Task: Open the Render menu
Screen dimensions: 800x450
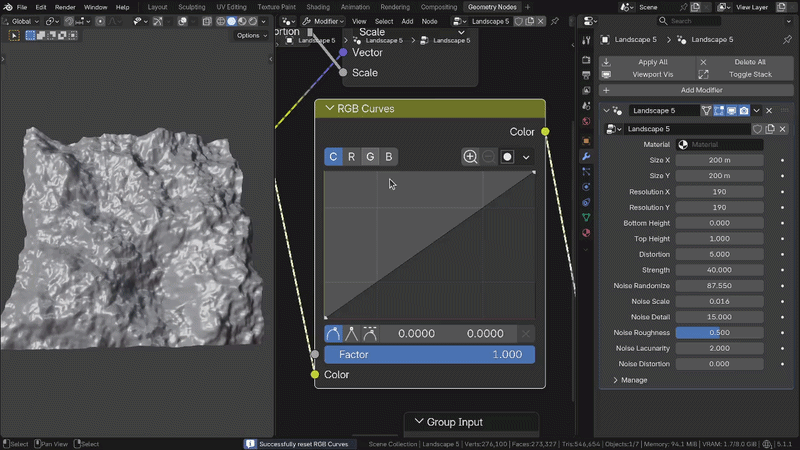Action: (x=65, y=7)
